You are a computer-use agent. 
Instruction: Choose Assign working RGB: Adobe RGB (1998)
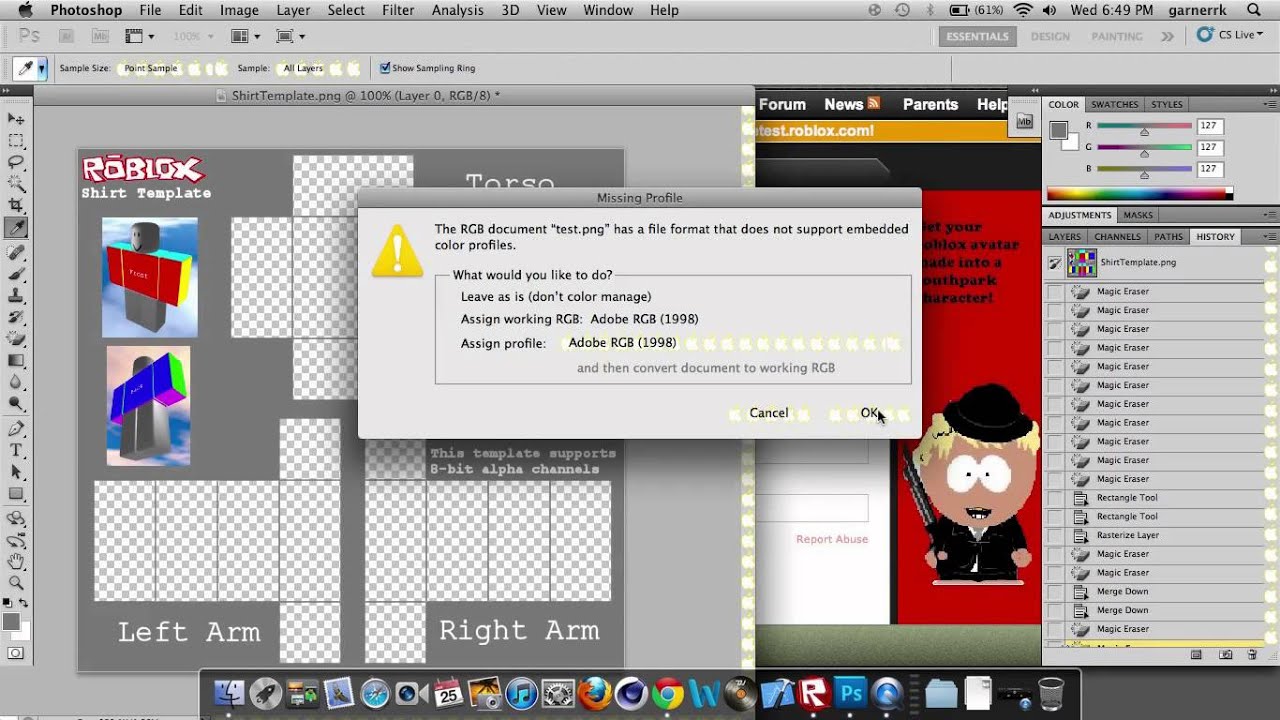point(579,319)
